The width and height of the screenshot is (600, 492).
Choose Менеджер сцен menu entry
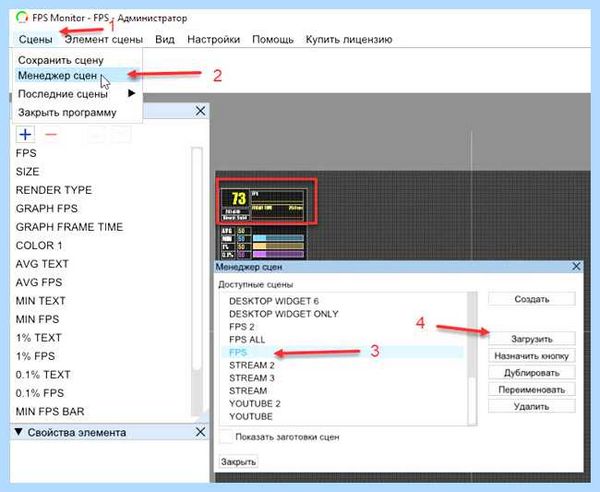[x=78, y=75]
